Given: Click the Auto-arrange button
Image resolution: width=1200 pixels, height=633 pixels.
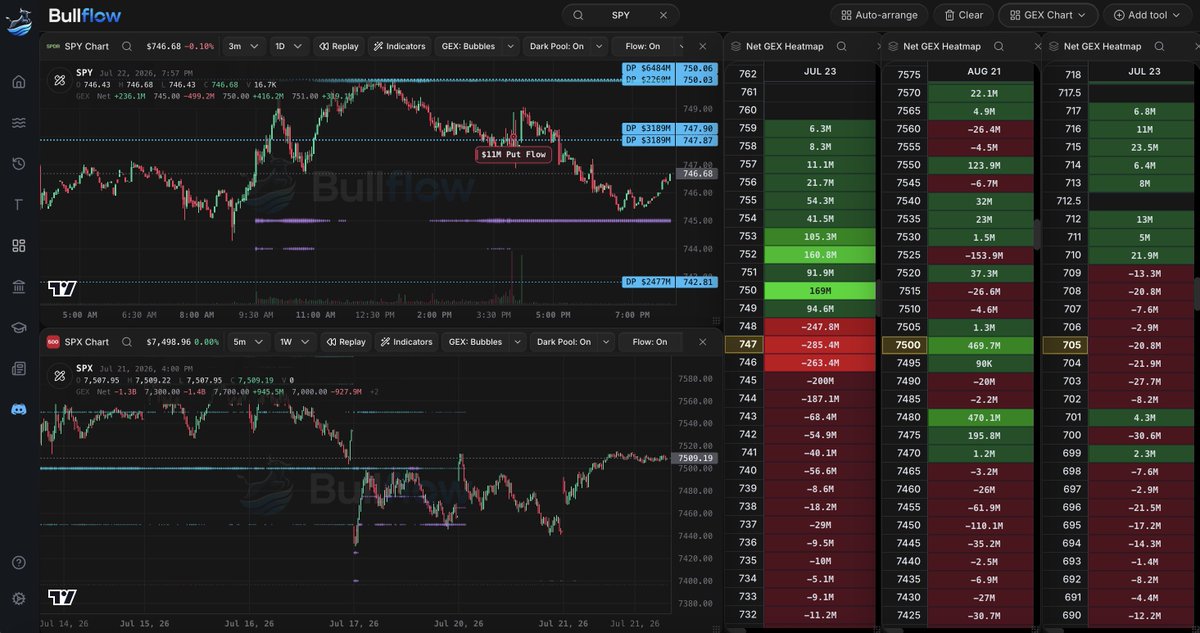Looking at the screenshot, I should pyautogui.click(x=879, y=15).
